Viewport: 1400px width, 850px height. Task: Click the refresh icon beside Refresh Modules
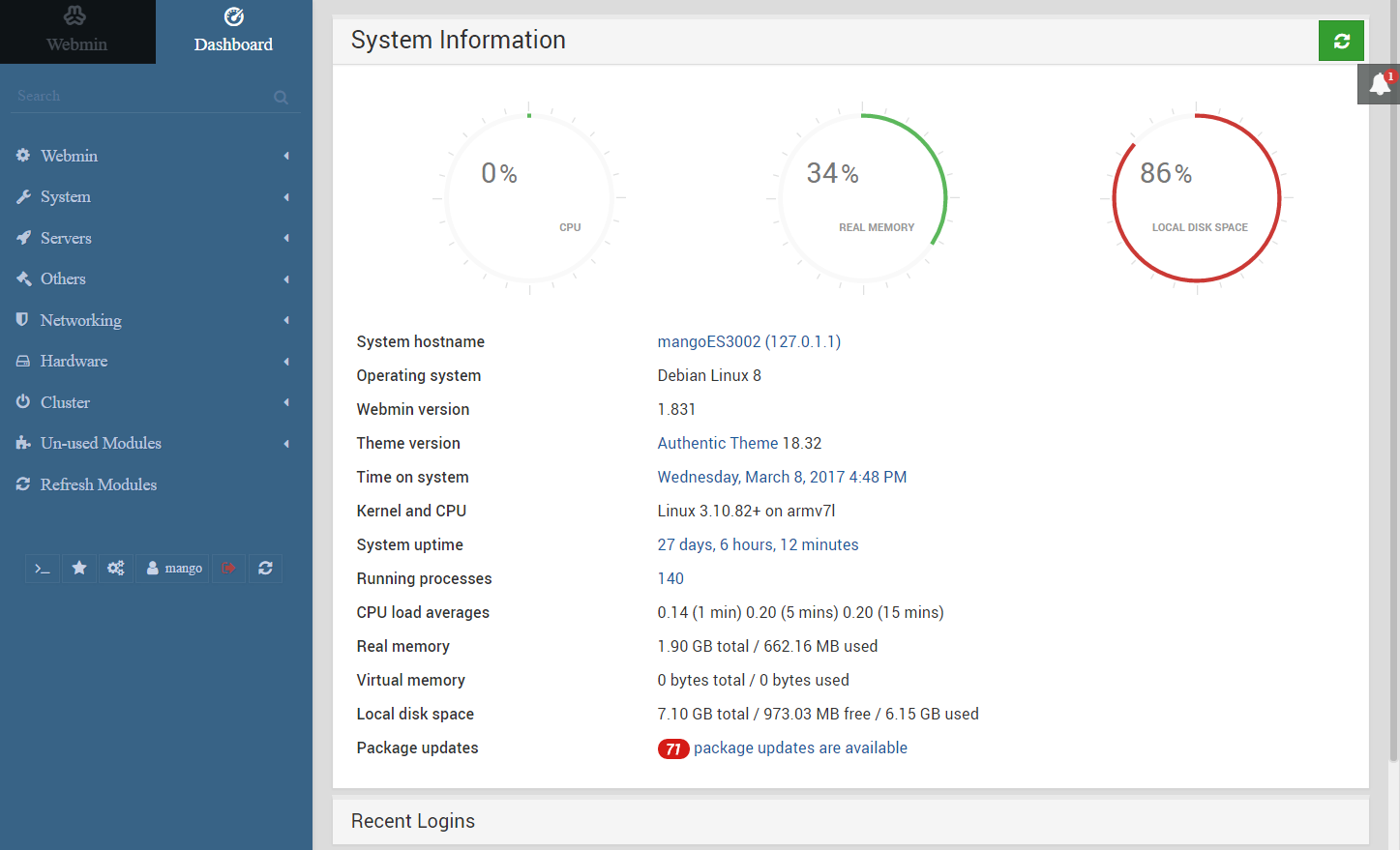[23, 484]
